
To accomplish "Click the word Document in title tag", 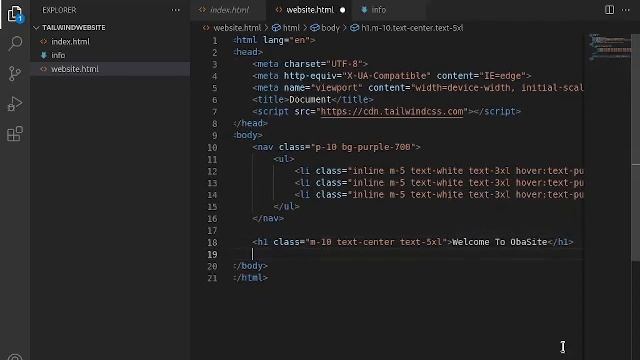I will [310, 100].
